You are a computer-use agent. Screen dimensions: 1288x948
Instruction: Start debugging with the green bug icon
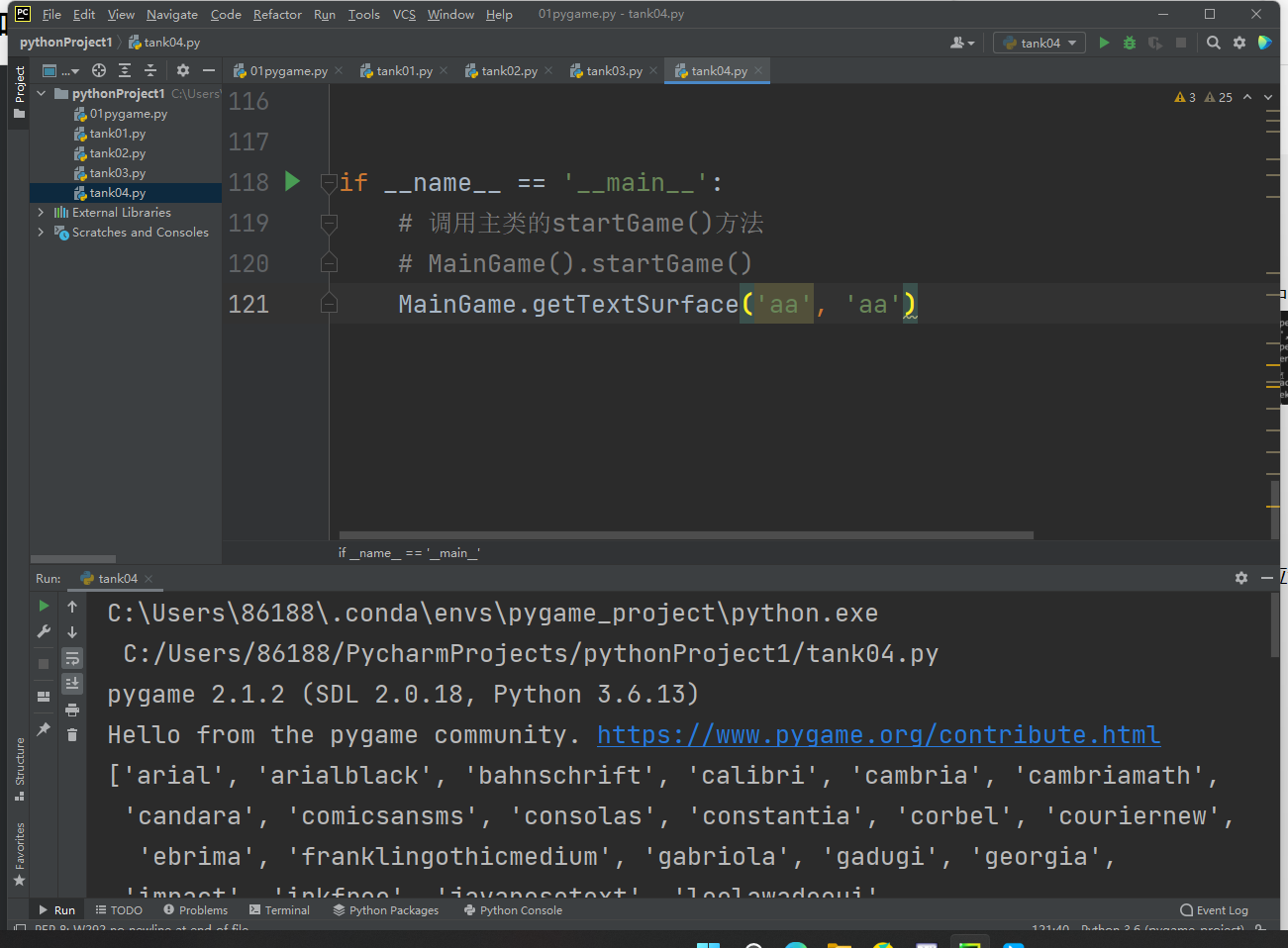(x=1130, y=43)
